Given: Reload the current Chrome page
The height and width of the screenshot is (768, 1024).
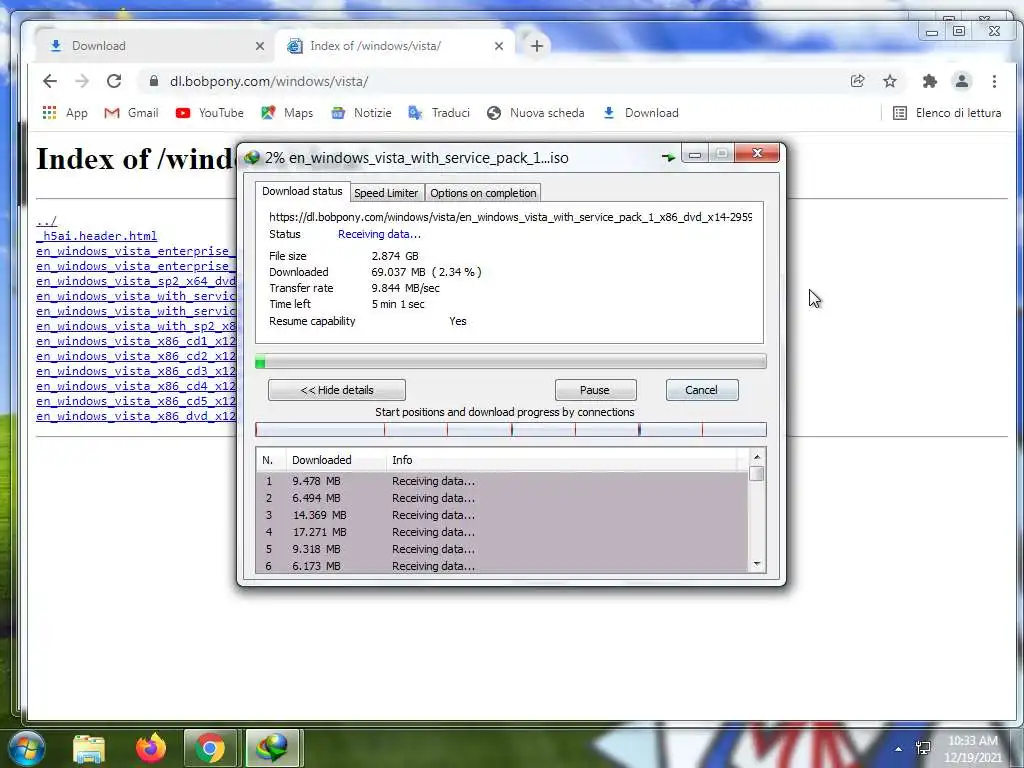Looking at the screenshot, I should (x=114, y=81).
